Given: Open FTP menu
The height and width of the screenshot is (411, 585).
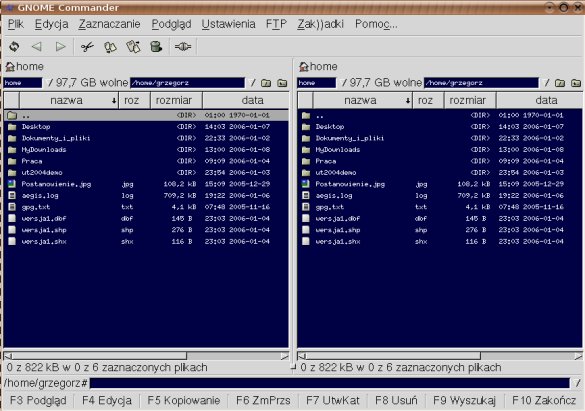Looking at the screenshot, I should pos(276,24).
